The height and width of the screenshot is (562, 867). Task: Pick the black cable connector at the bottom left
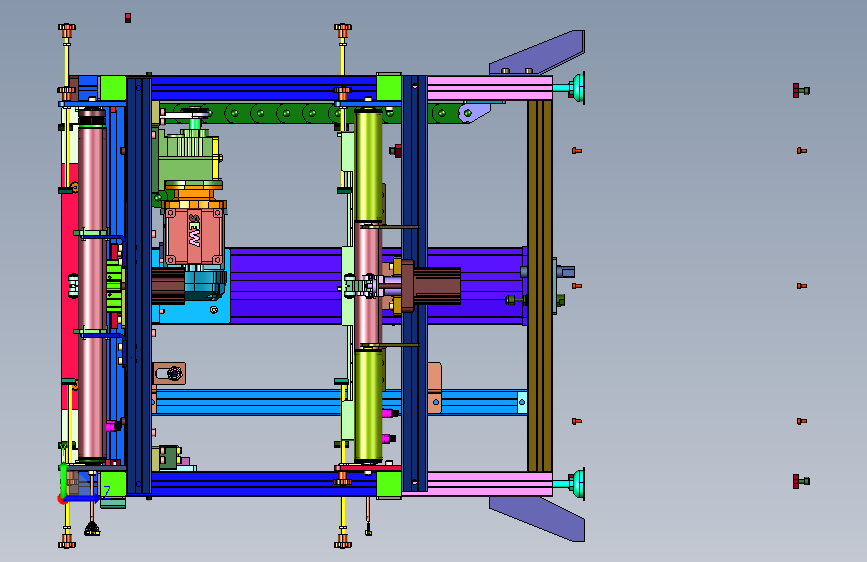(92, 529)
